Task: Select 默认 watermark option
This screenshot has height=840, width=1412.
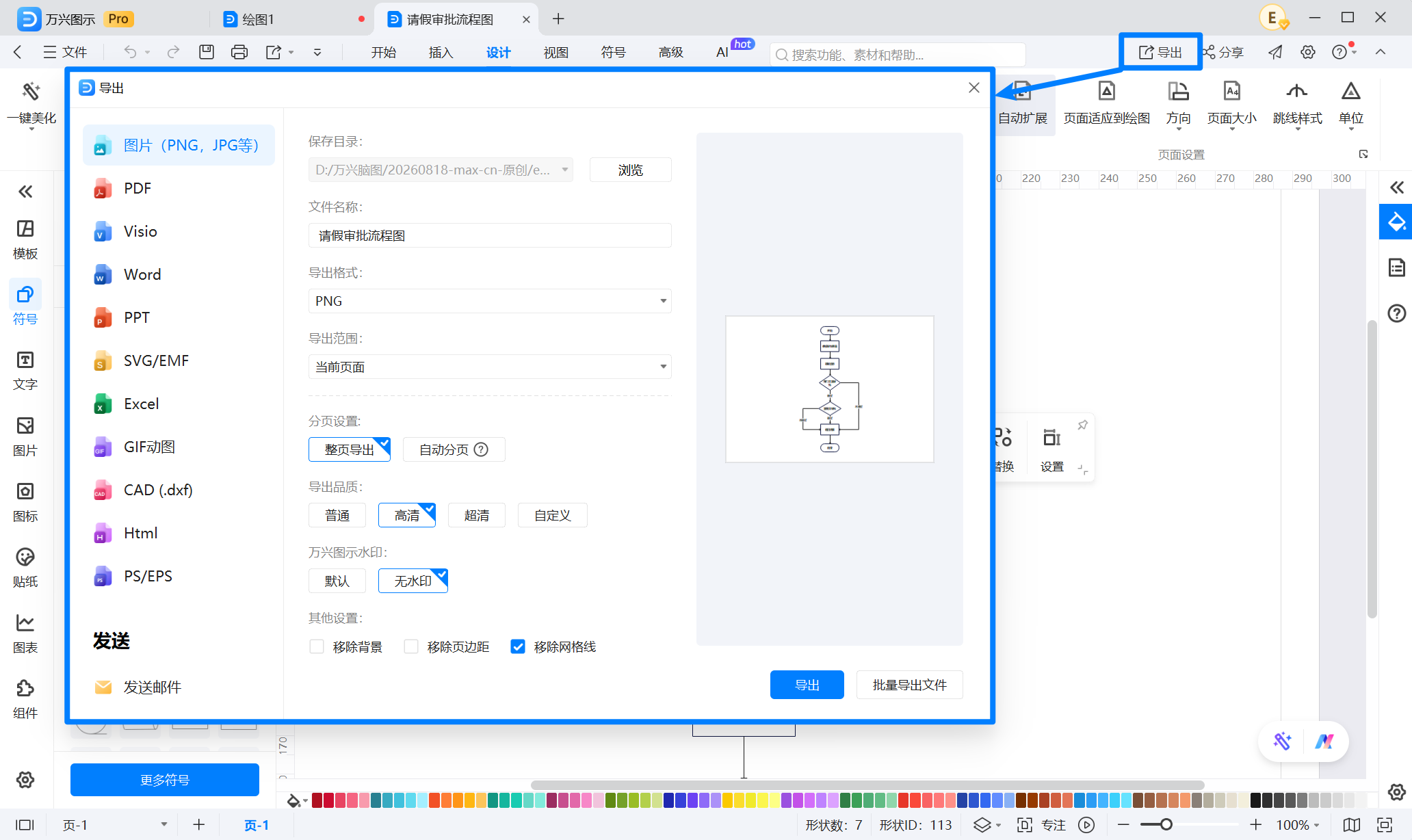Action: click(x=337, y=581)
